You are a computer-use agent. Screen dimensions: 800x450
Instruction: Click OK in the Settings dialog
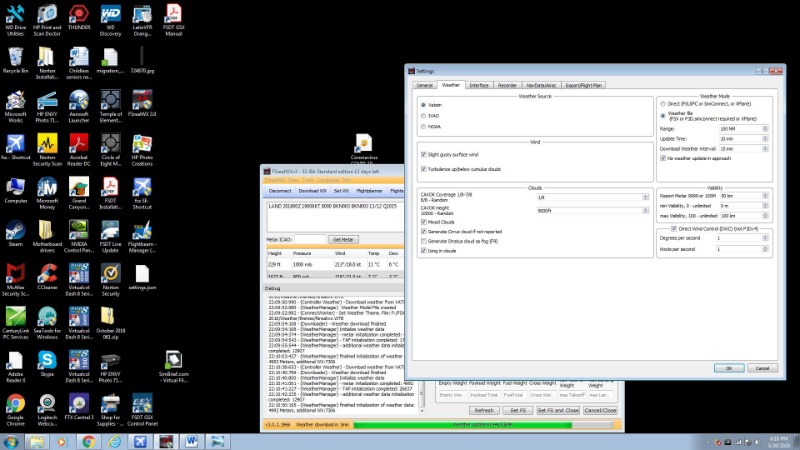point(729,368)
